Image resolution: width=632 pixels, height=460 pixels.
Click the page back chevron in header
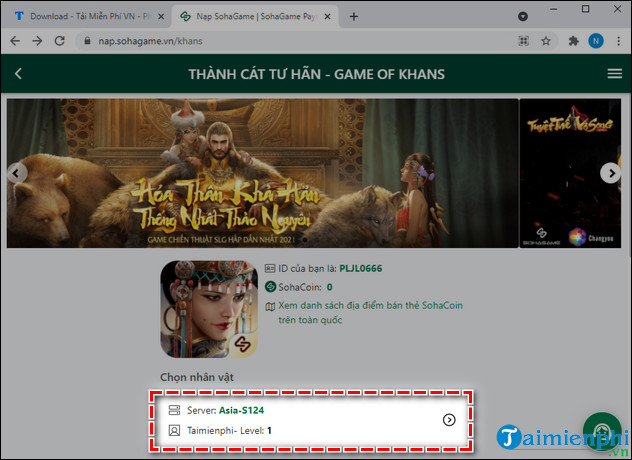point(18,73)
